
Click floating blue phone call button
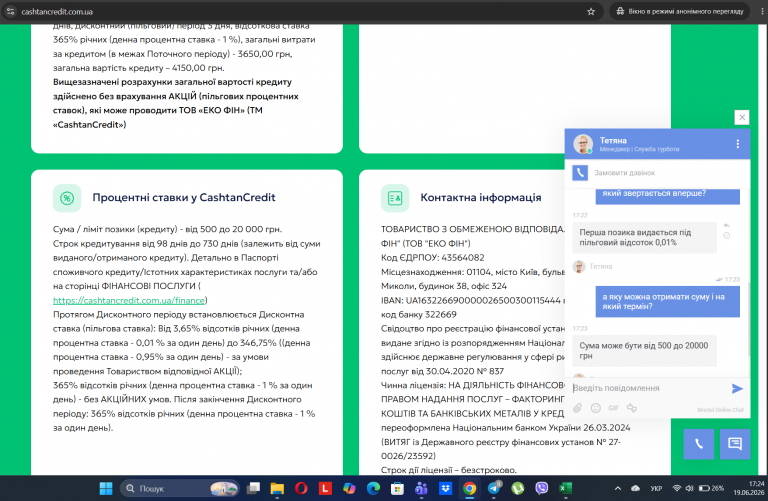698,444
